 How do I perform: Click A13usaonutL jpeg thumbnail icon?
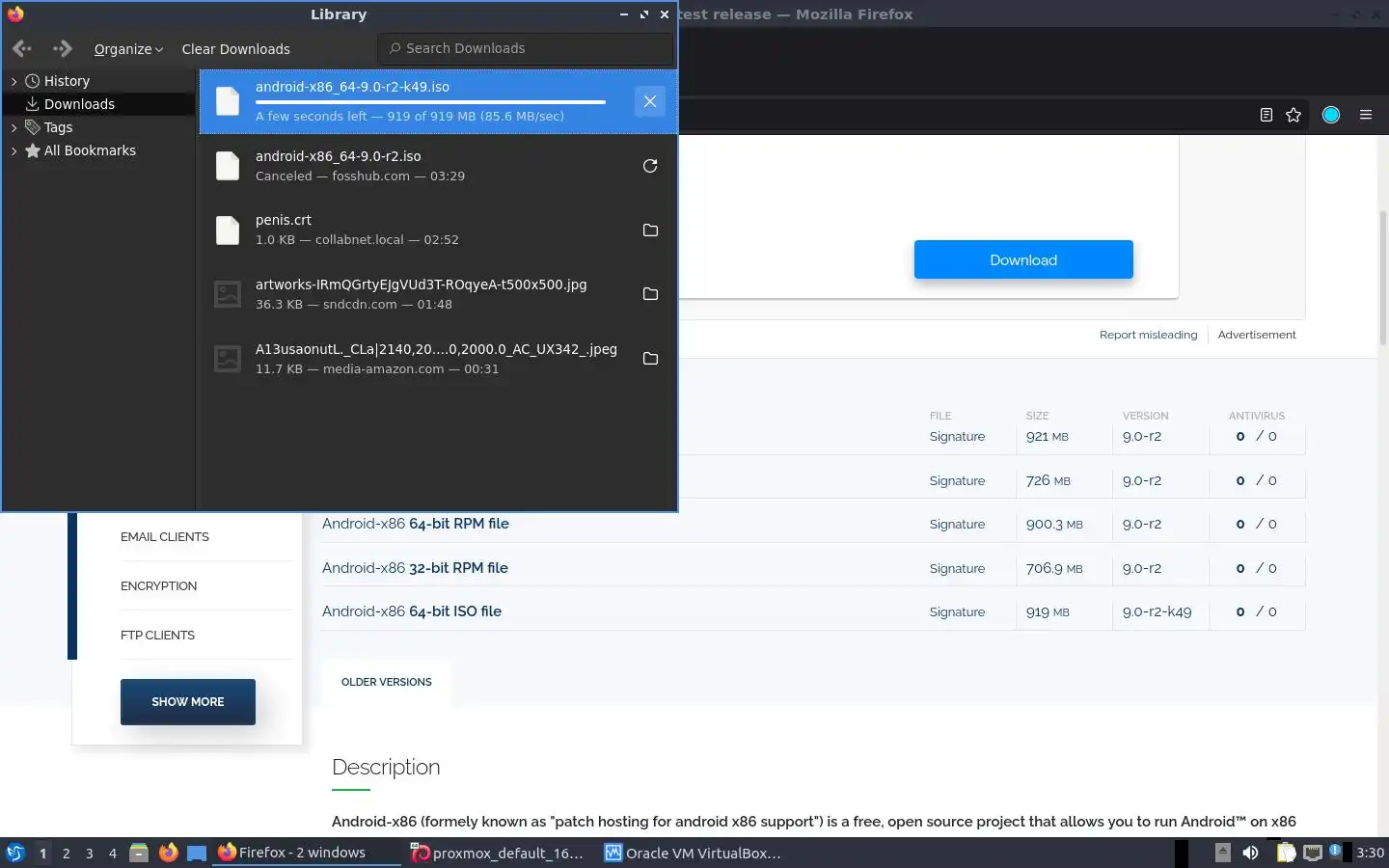[x=228, y=359]
